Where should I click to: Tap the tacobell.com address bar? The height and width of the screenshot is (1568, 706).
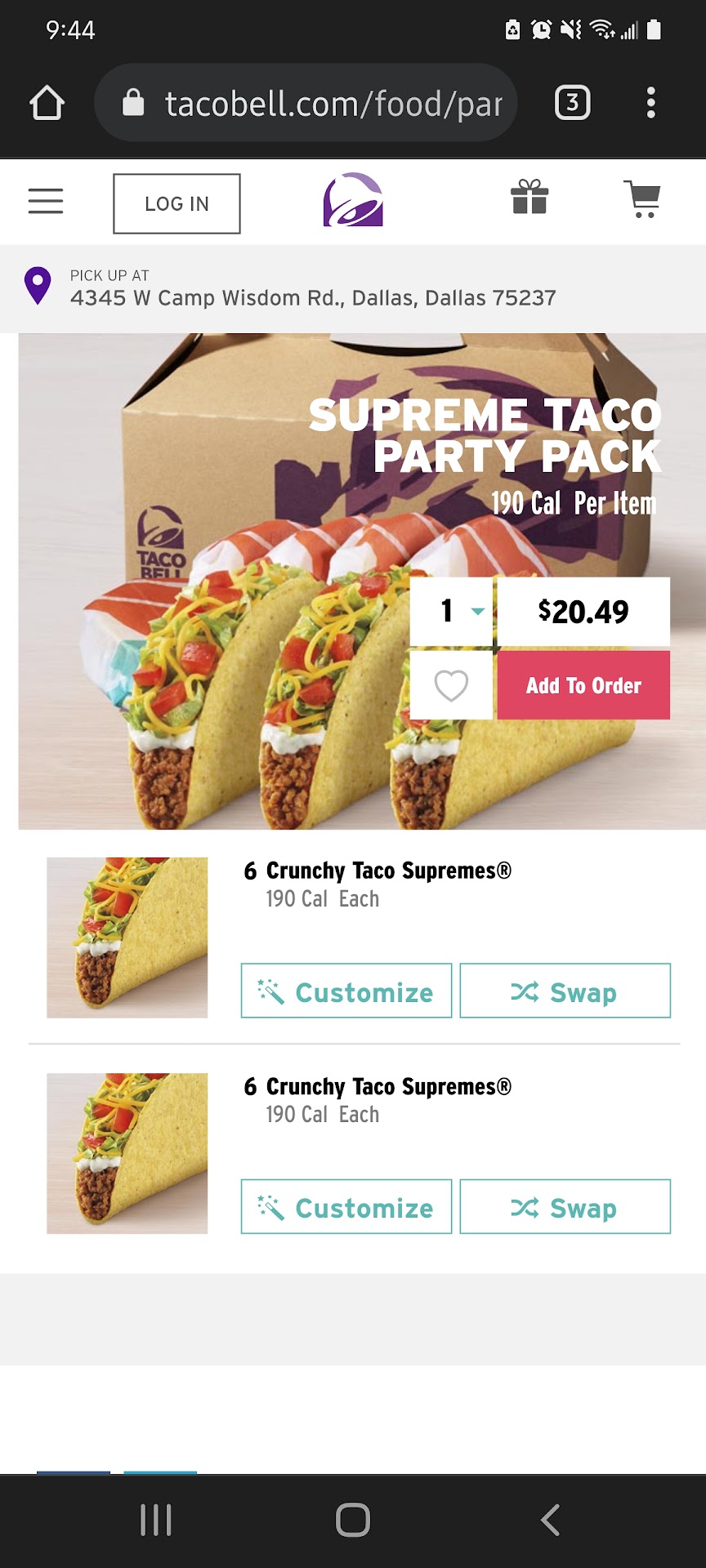tap(306, 103)
